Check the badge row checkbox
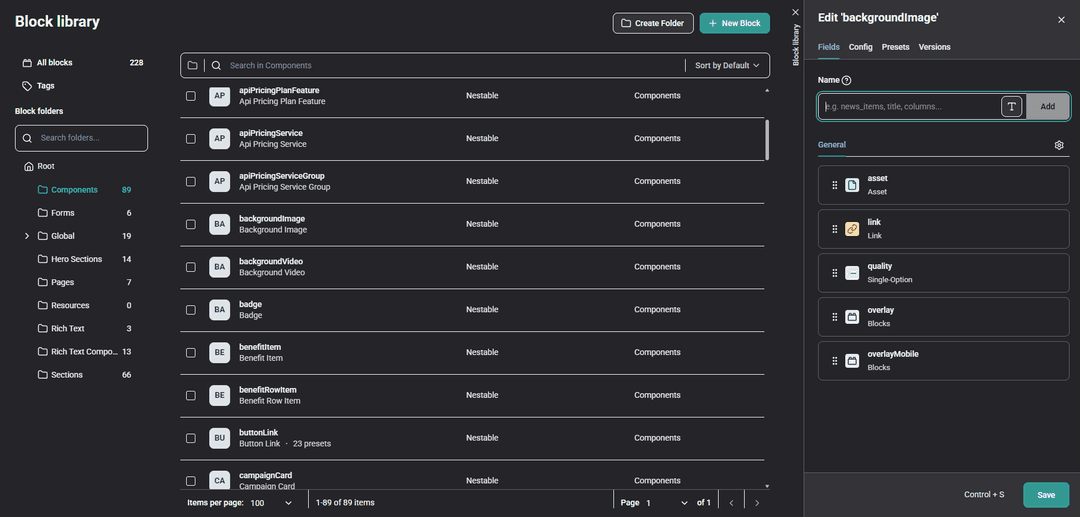Image resolution: width=1080 pixels, height=517 pixels. pos(191,310)
